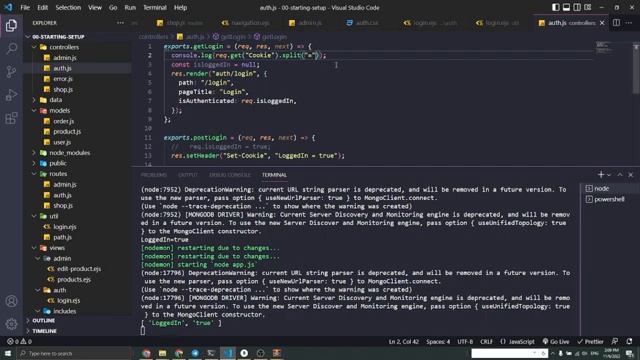Screen dimensions: 640x360
Task: Open edit-product.ejs file
Action: (78, 269)
